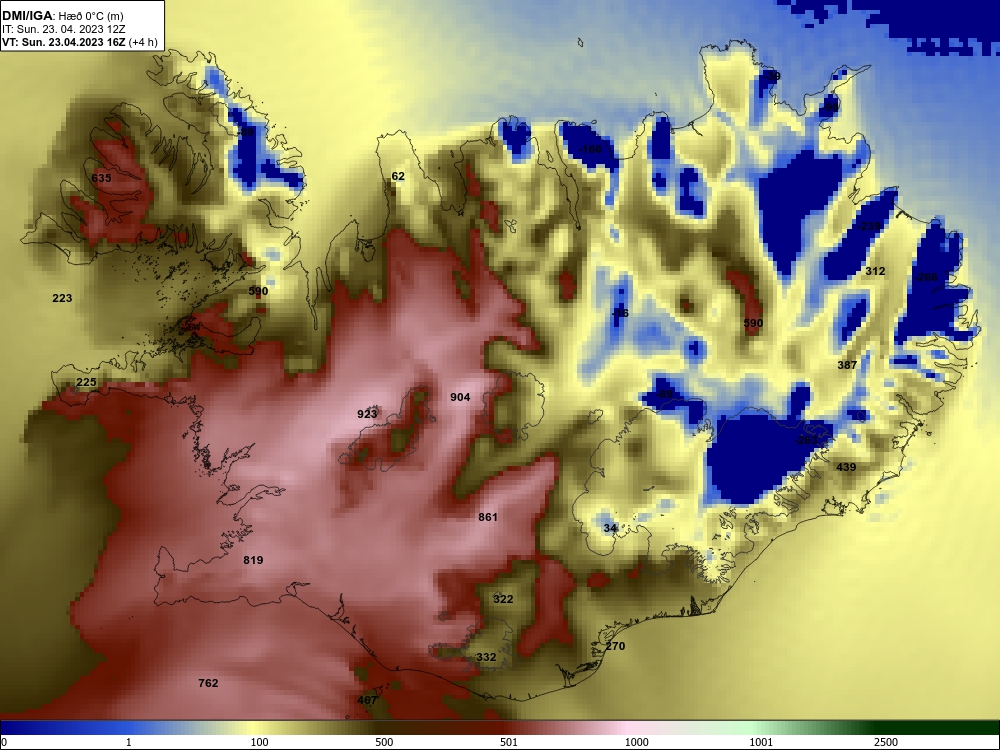Click the -263 value on the map
This screenshot has width=1000, height=750.
[x=806, y=440]
